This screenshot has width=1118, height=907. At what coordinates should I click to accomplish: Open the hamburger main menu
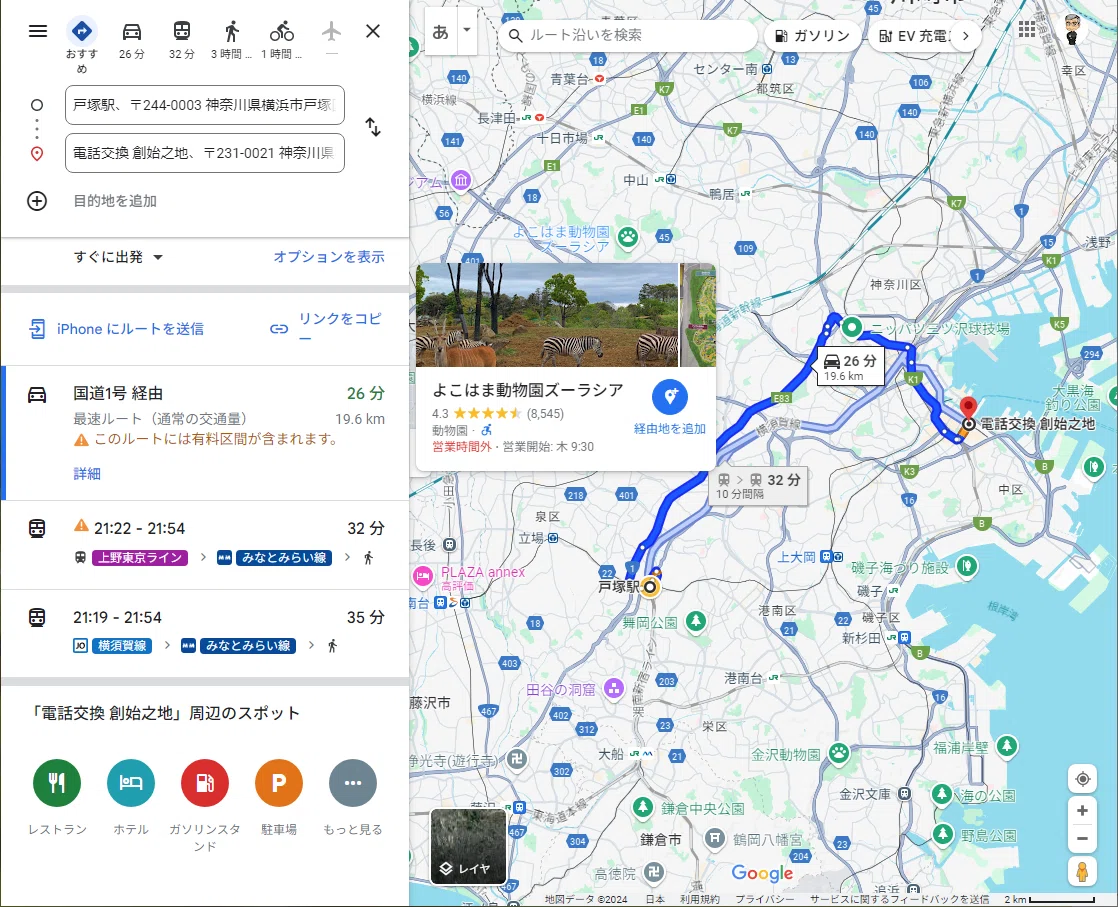[38, 31]
